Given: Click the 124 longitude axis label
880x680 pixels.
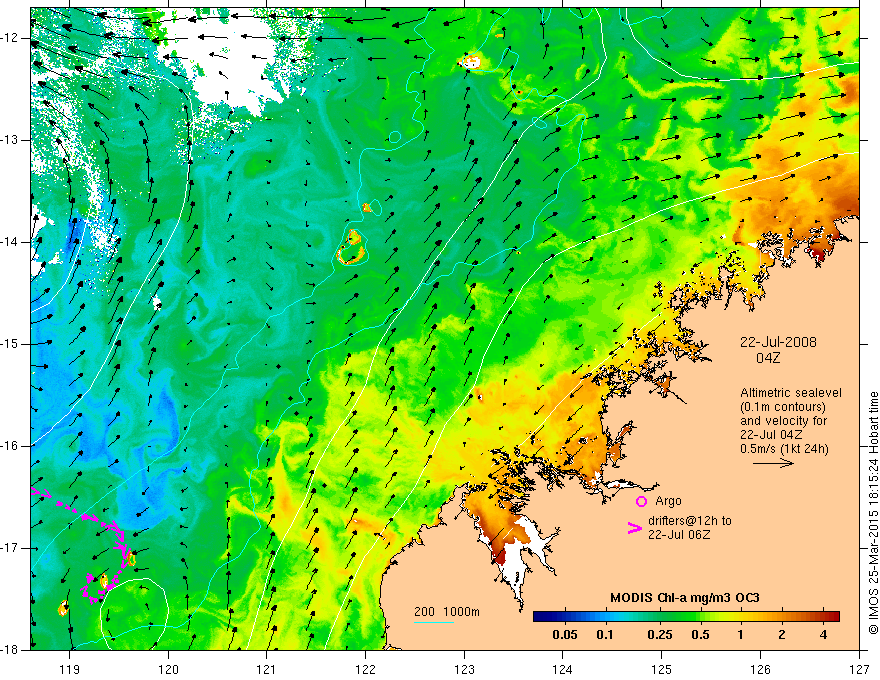Looking at the screenshot, I should point(563,669).
